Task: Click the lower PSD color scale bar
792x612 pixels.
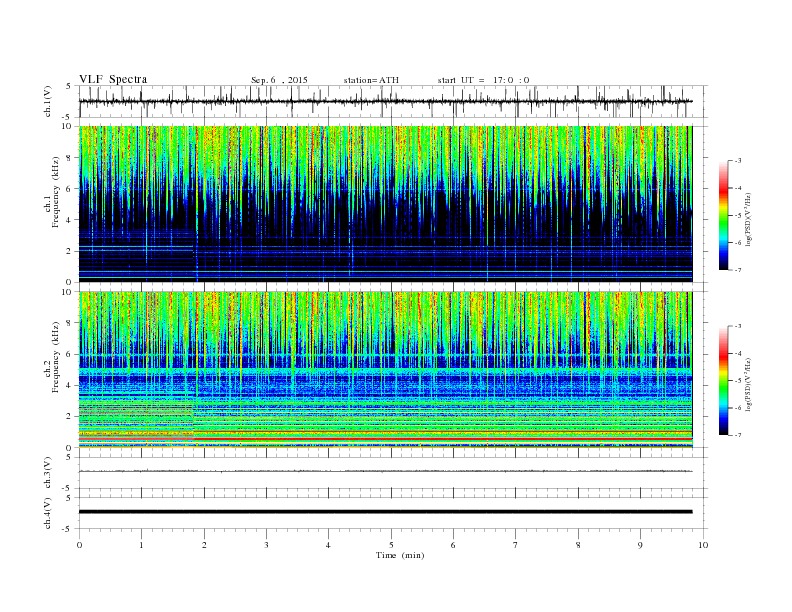Action: click(x=724, y=380)
